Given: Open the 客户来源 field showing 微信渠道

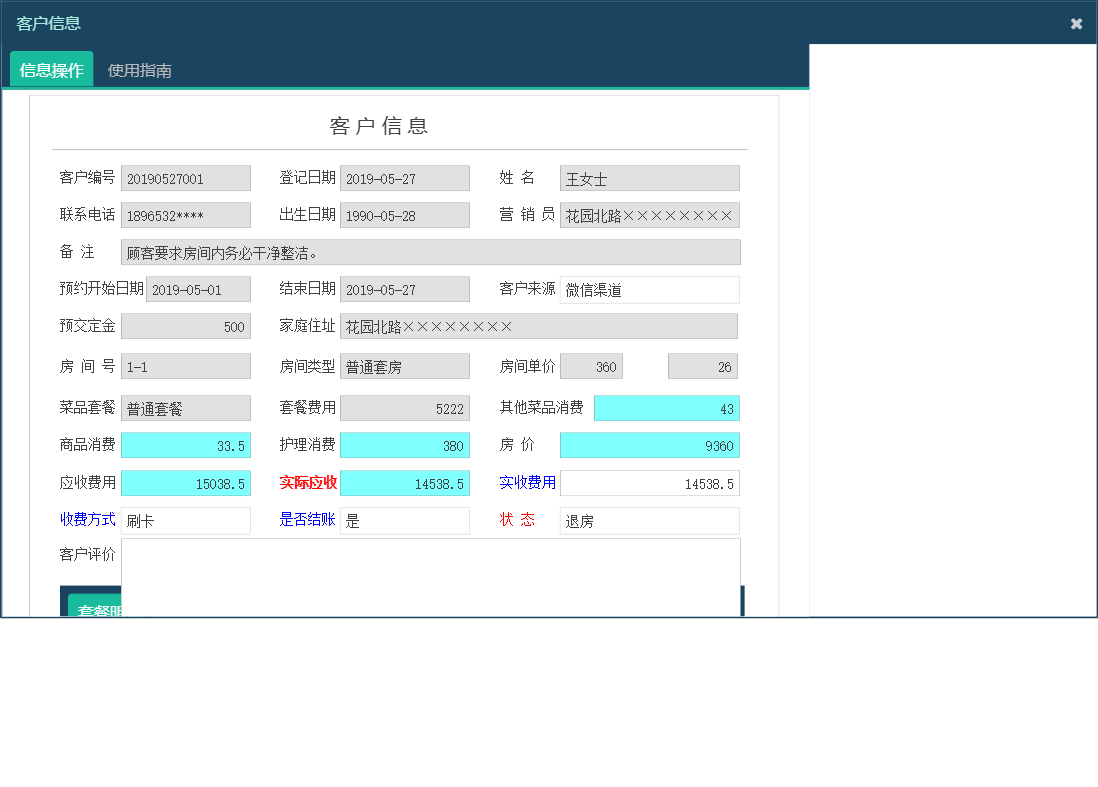Looking at the screenshot, I should pyautogui.click(x=649, y=289).
